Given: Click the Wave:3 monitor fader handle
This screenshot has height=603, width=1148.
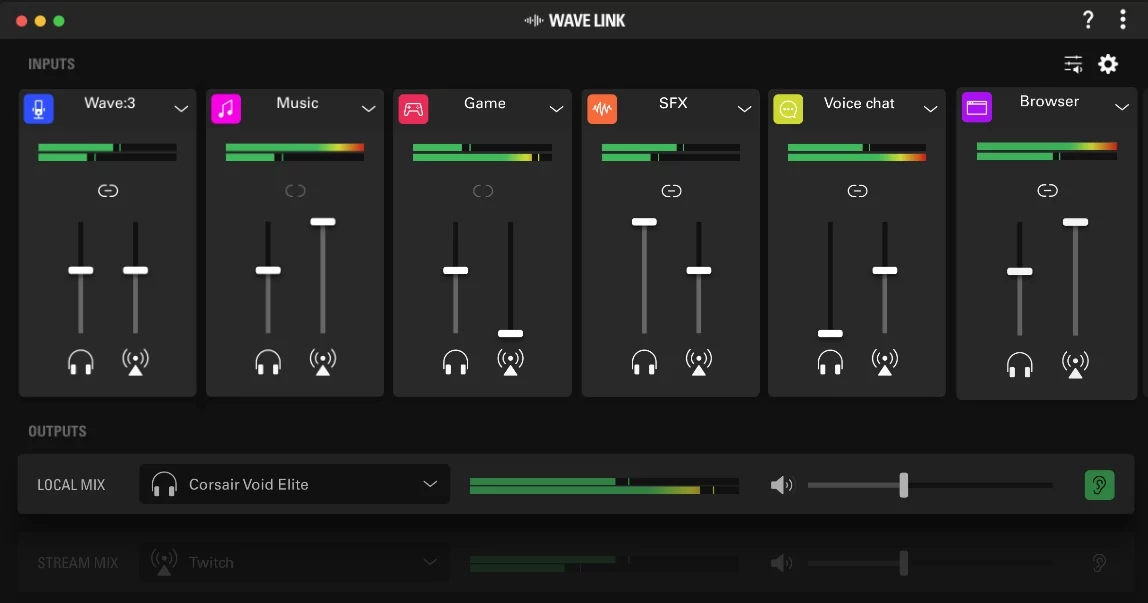Looking at the screenshot, I should 81,271.
